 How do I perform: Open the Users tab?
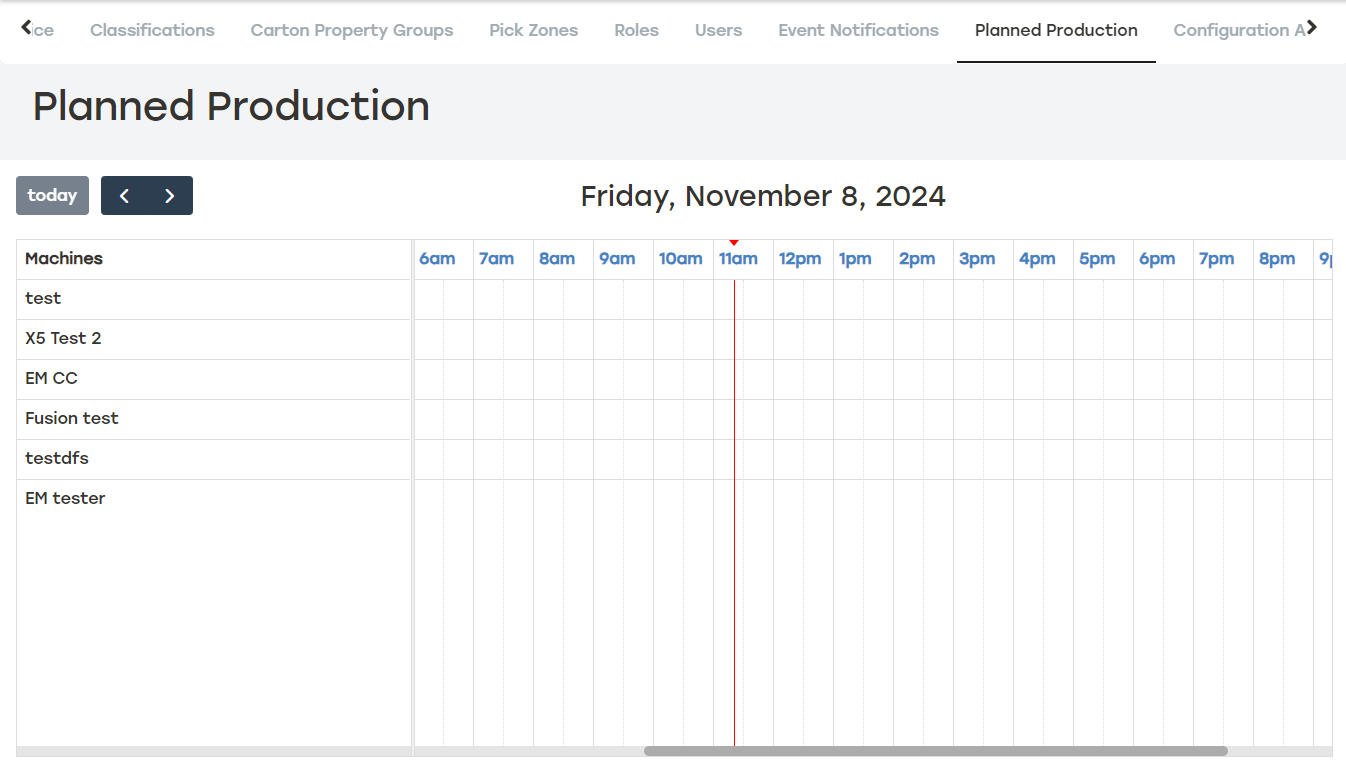[x=718, y=30]
